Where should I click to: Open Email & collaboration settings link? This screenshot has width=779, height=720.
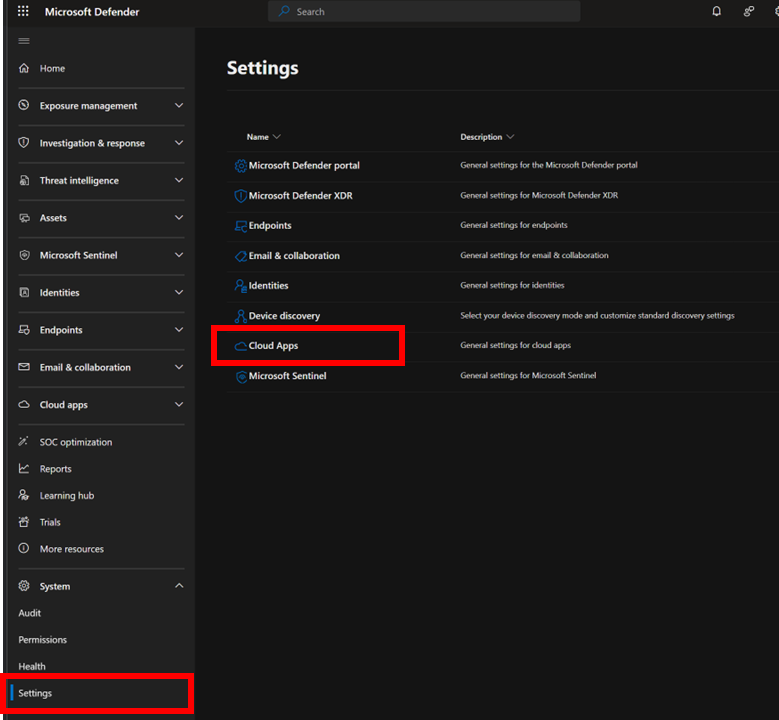[x=294, y=256]
